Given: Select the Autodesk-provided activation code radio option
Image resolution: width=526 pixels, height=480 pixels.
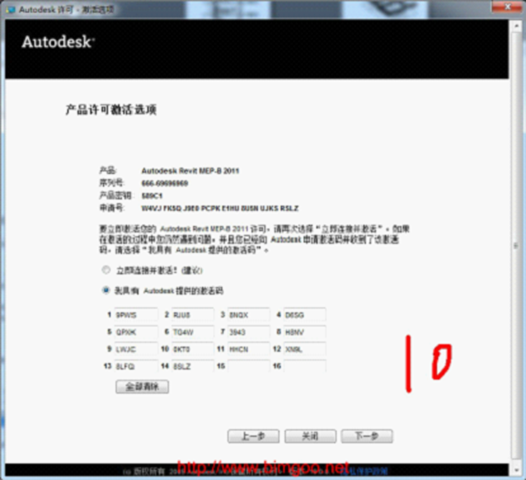Looking at the screenshot, I should coord(106,290).
